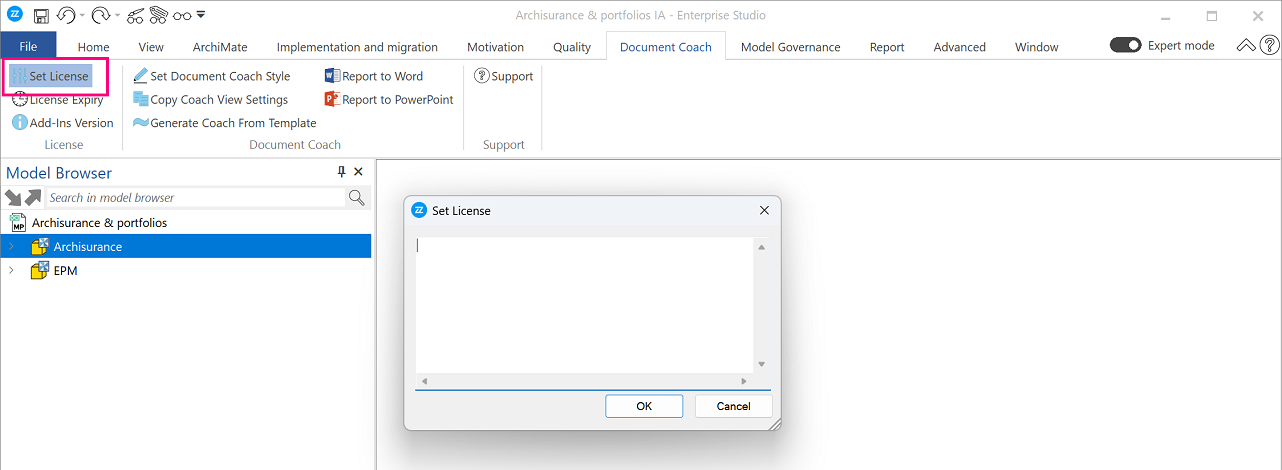Select Set Document Coach Style
The width and height of the screenshot is (1282, 470).
pos(212,76)
